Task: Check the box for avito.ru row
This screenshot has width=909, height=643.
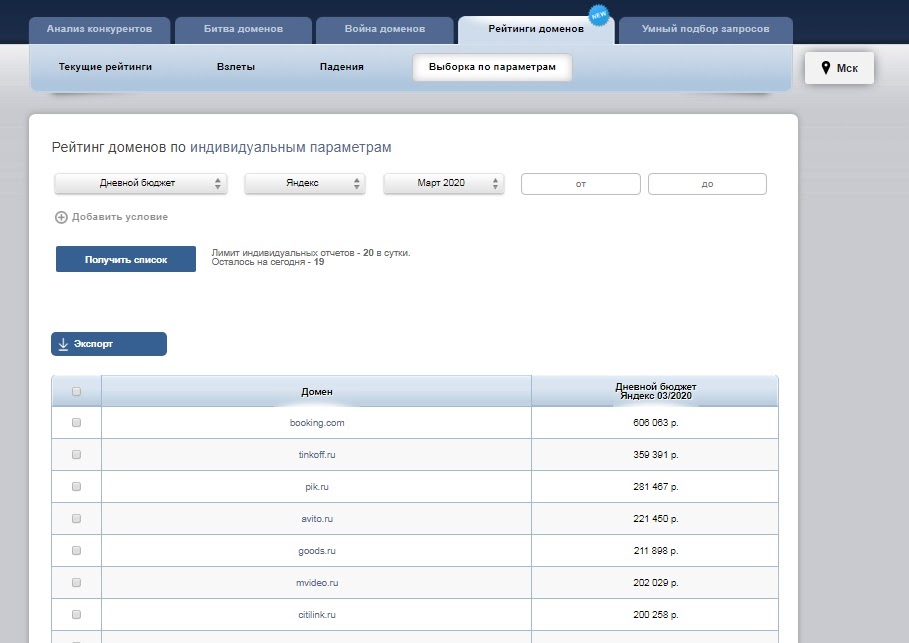Action: (x=76, y=518)
